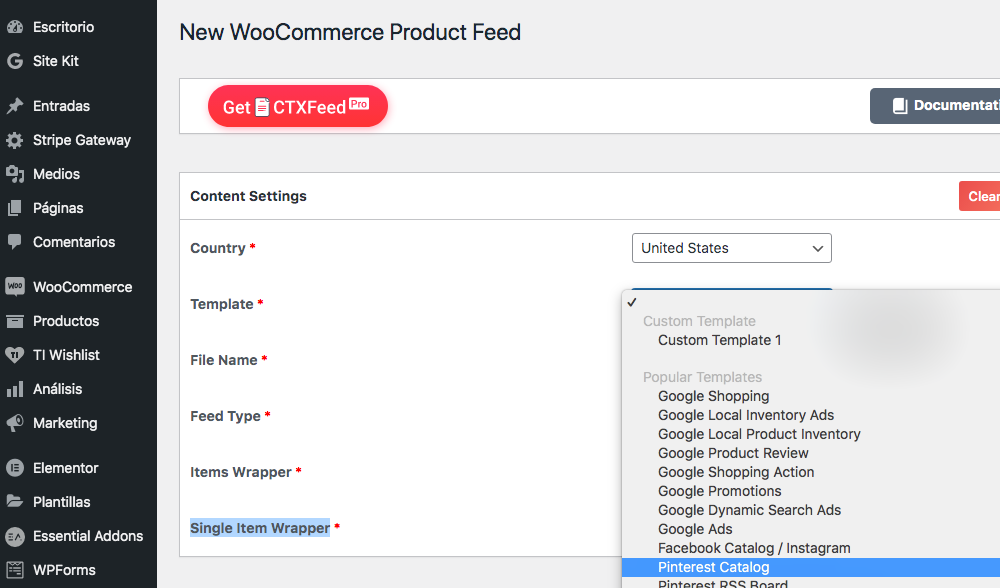Click the File Name label
The height and width of the screenshot is (588, 1000).
click(x=224, y=360)
